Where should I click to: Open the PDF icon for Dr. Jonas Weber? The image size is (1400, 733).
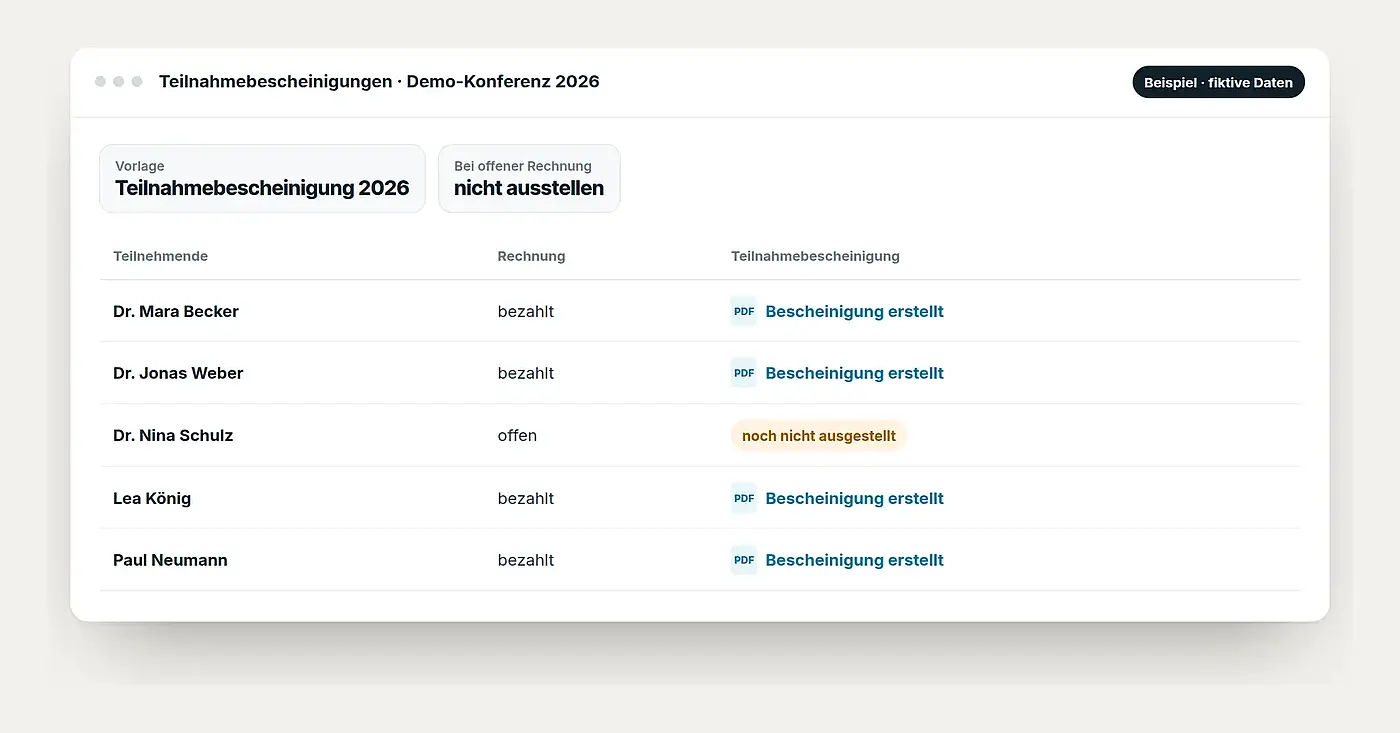tap(744, 373)
